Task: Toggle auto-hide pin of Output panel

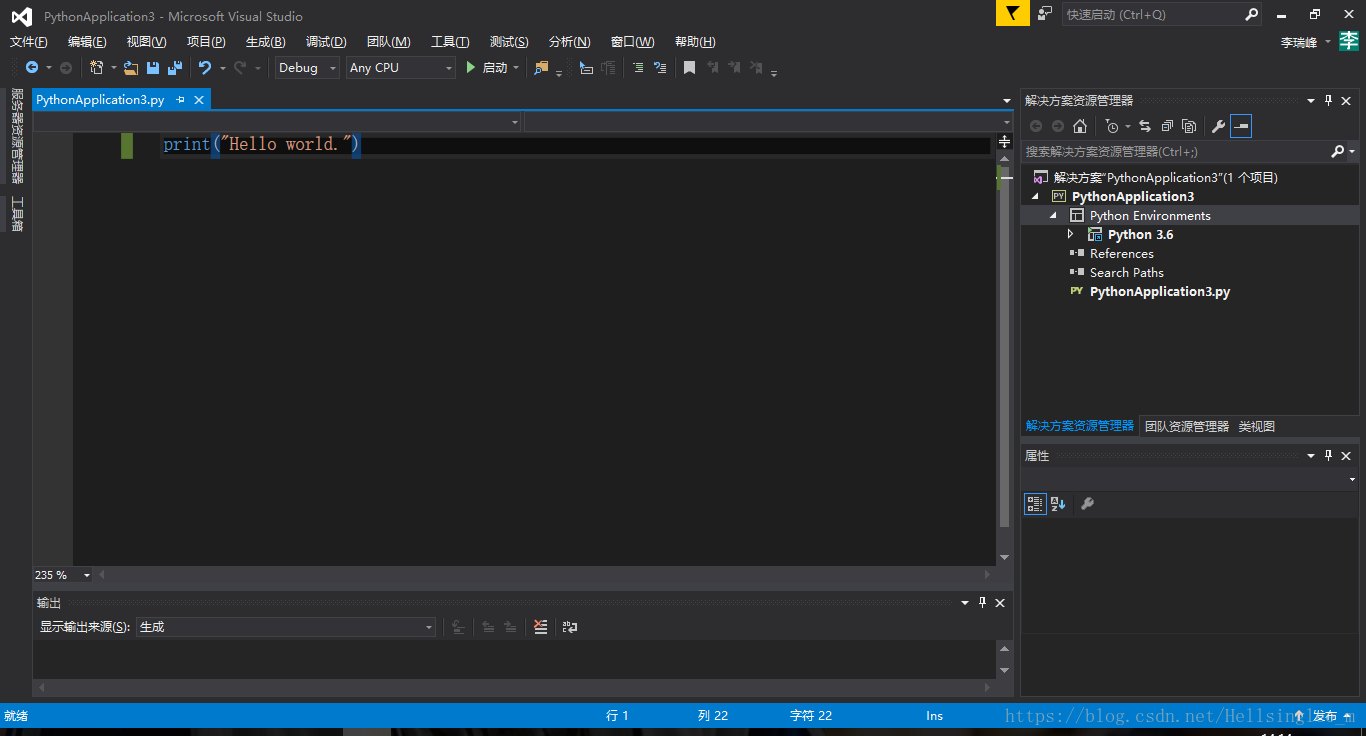Action: 983,602
